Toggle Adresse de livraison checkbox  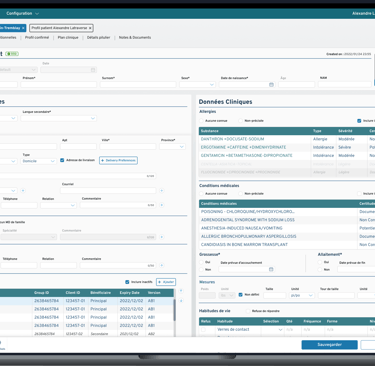coord(62,160)
